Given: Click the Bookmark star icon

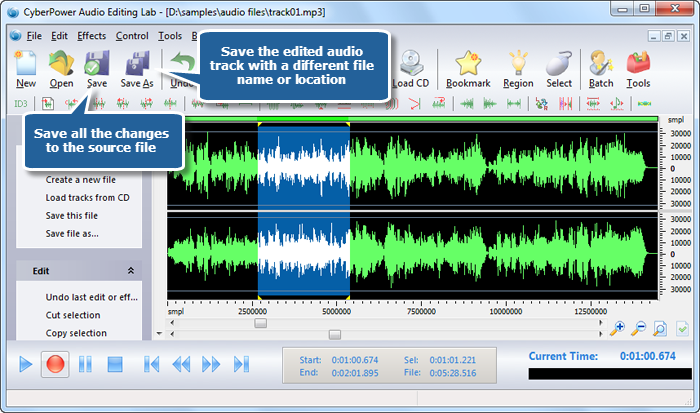Looking at the screenshot, I should [x=468, y=63].
